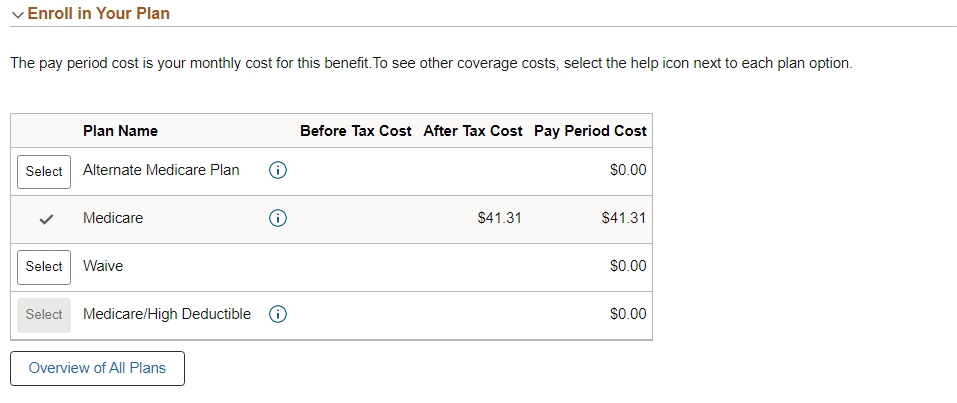Screen dimensions: 957x403
Task: Click Medicare's $41.31 after tax cost
Action: click(499, 218)
